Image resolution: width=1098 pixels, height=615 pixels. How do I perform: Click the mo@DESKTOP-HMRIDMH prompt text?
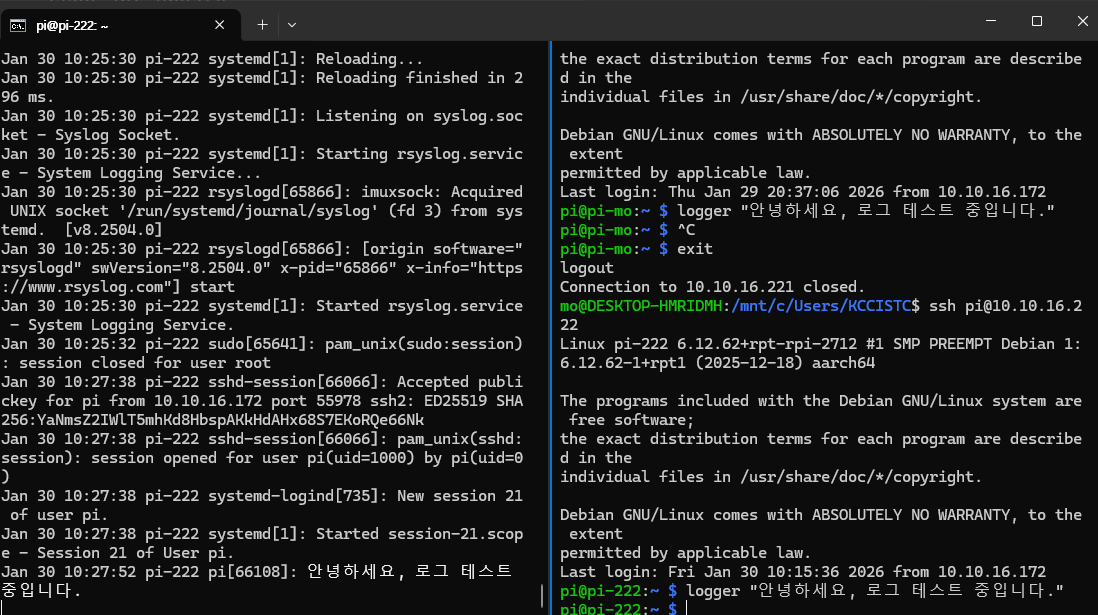coord(641,306)
